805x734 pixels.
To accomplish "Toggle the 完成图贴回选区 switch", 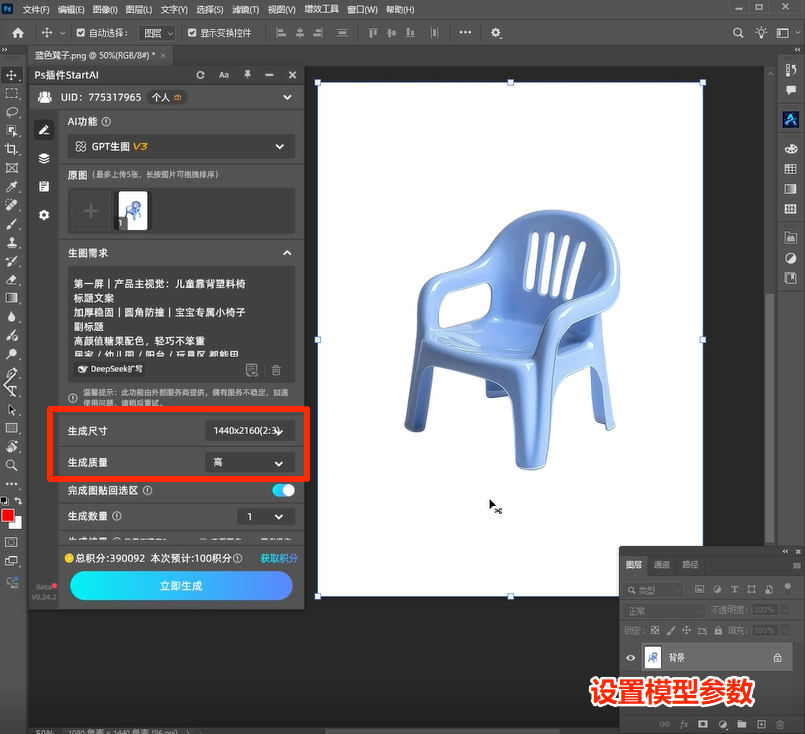I will tap(283, 490).
